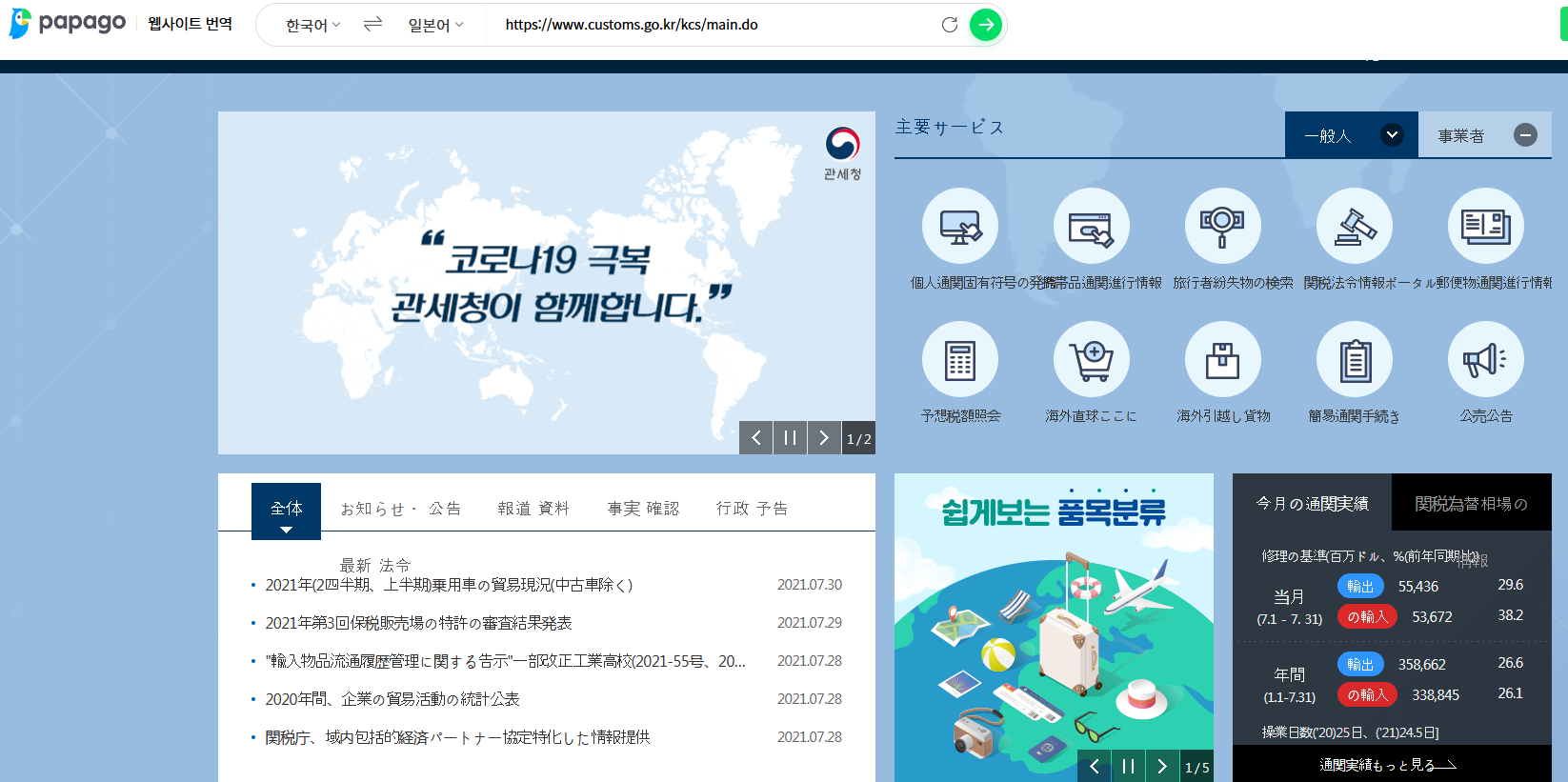This screenshot has width=1568, height=782.
Task: Open the 한국어 source language dropdown
Action: pos(312,25)
